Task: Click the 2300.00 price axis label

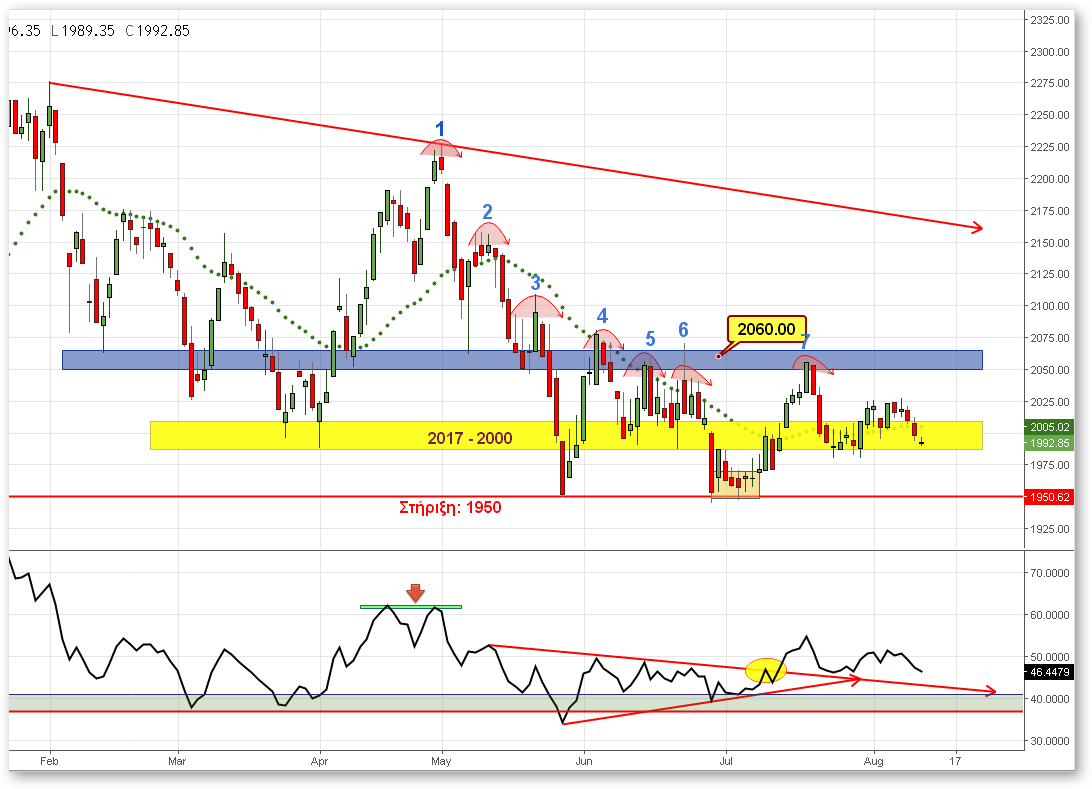Action: pyautogui.click(x=1050, y=52)
